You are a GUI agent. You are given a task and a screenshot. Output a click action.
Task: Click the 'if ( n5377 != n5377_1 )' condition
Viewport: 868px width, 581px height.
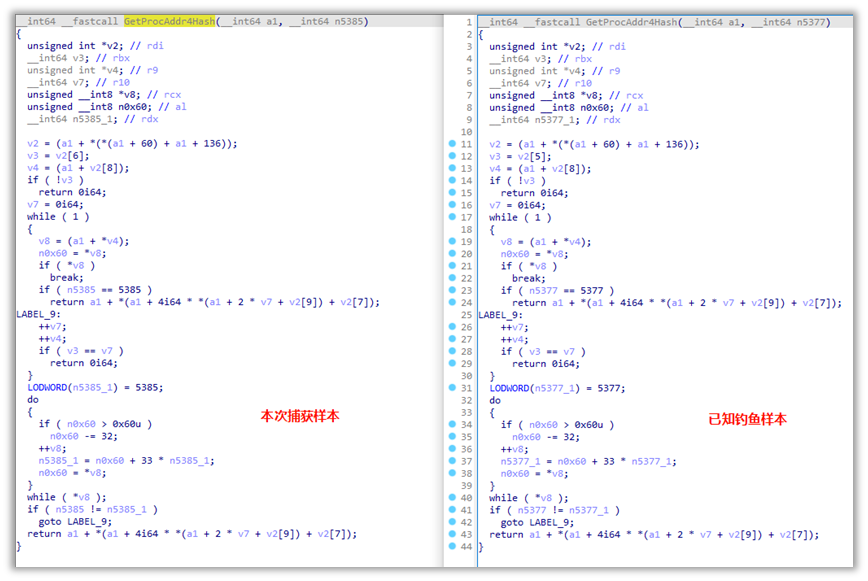click(555, 510)
